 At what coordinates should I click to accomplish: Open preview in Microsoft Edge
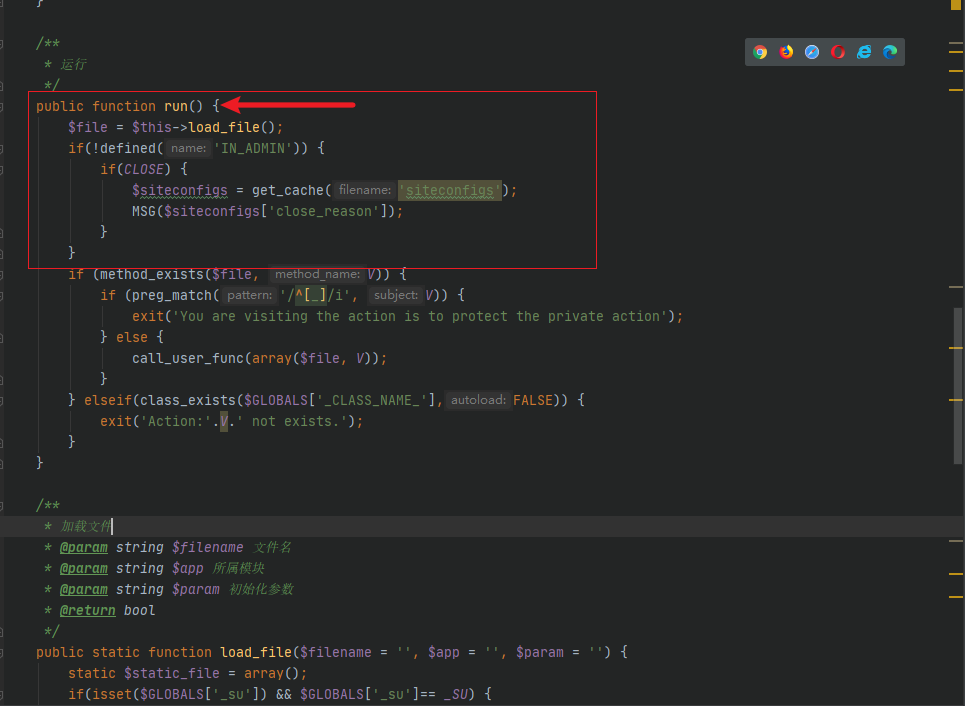[x=890, y=52]
